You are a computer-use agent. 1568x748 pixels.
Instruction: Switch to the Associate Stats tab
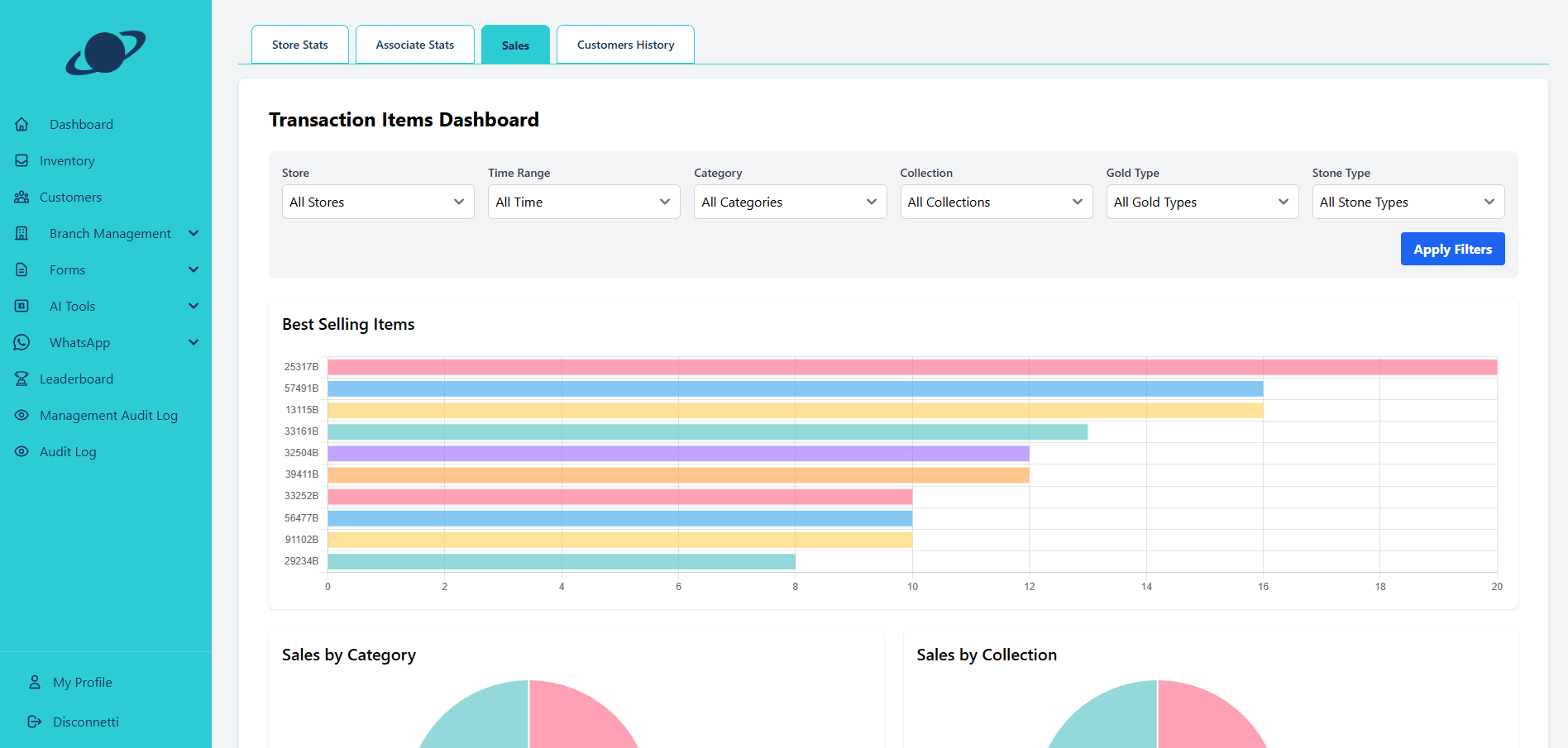[414, 44]
